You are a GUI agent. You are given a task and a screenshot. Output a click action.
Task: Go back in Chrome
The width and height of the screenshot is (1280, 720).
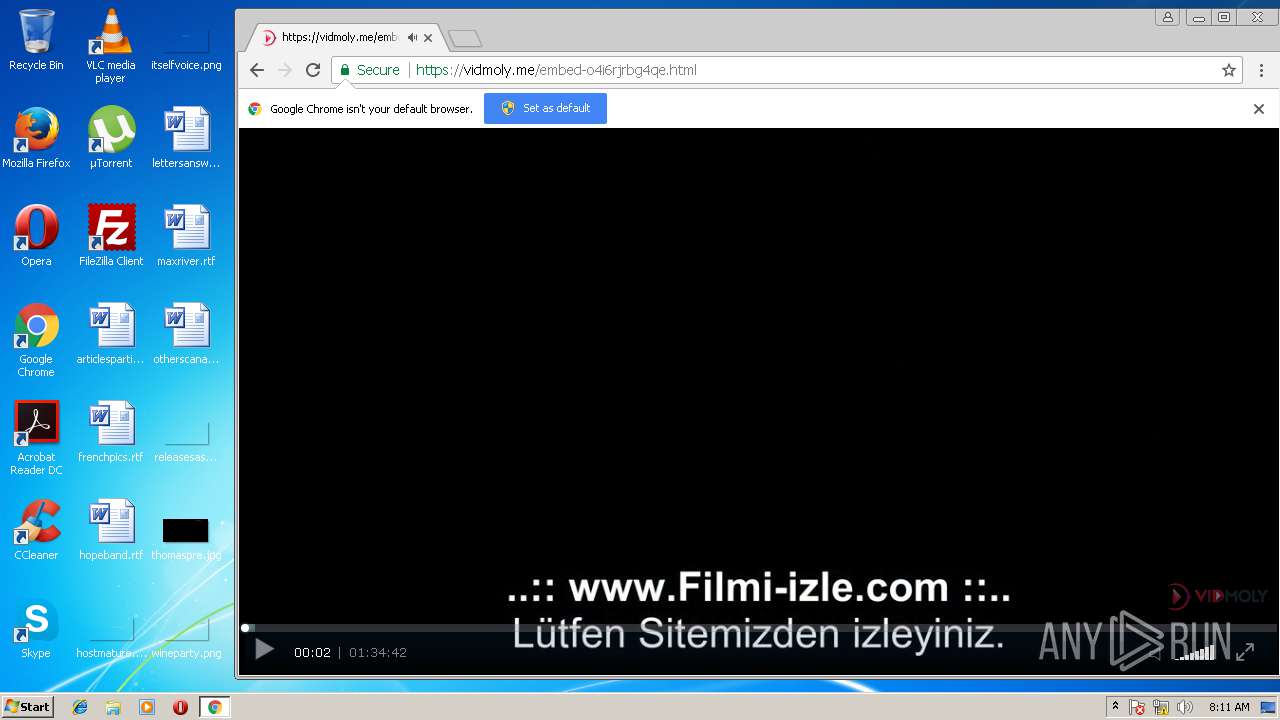(257, 70)
